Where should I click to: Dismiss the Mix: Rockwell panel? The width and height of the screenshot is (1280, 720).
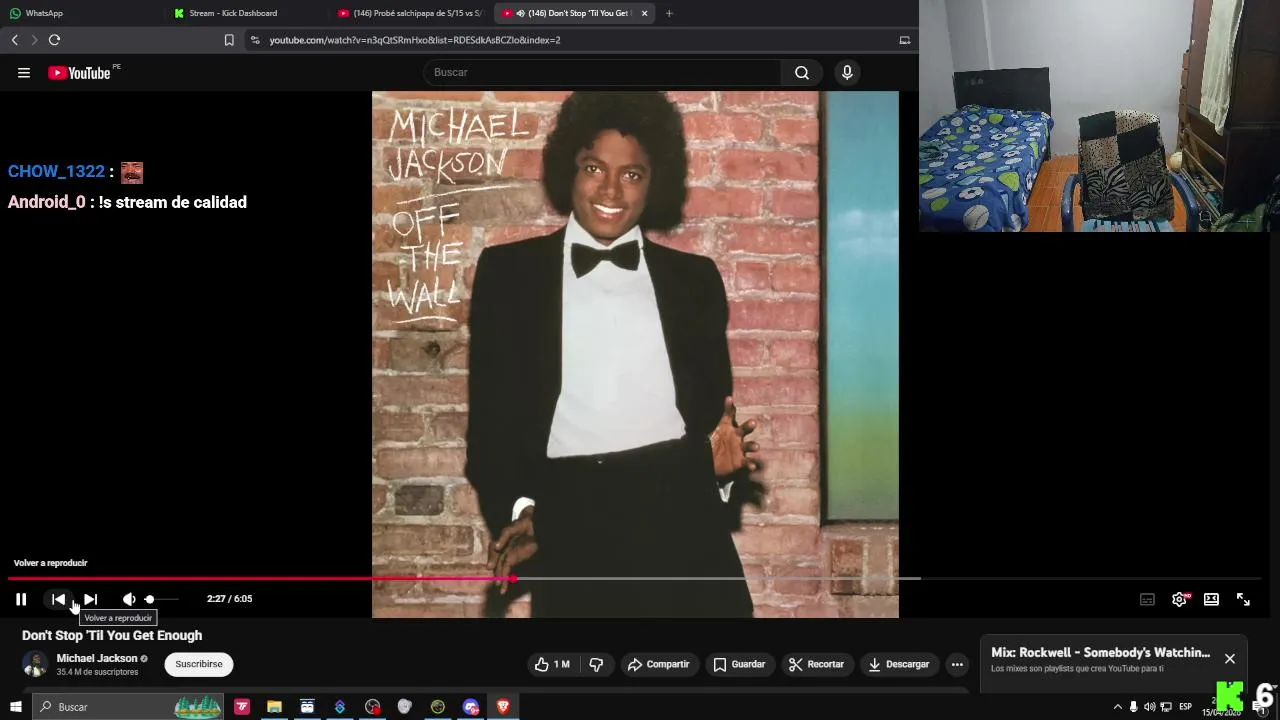click(1230, 659)
